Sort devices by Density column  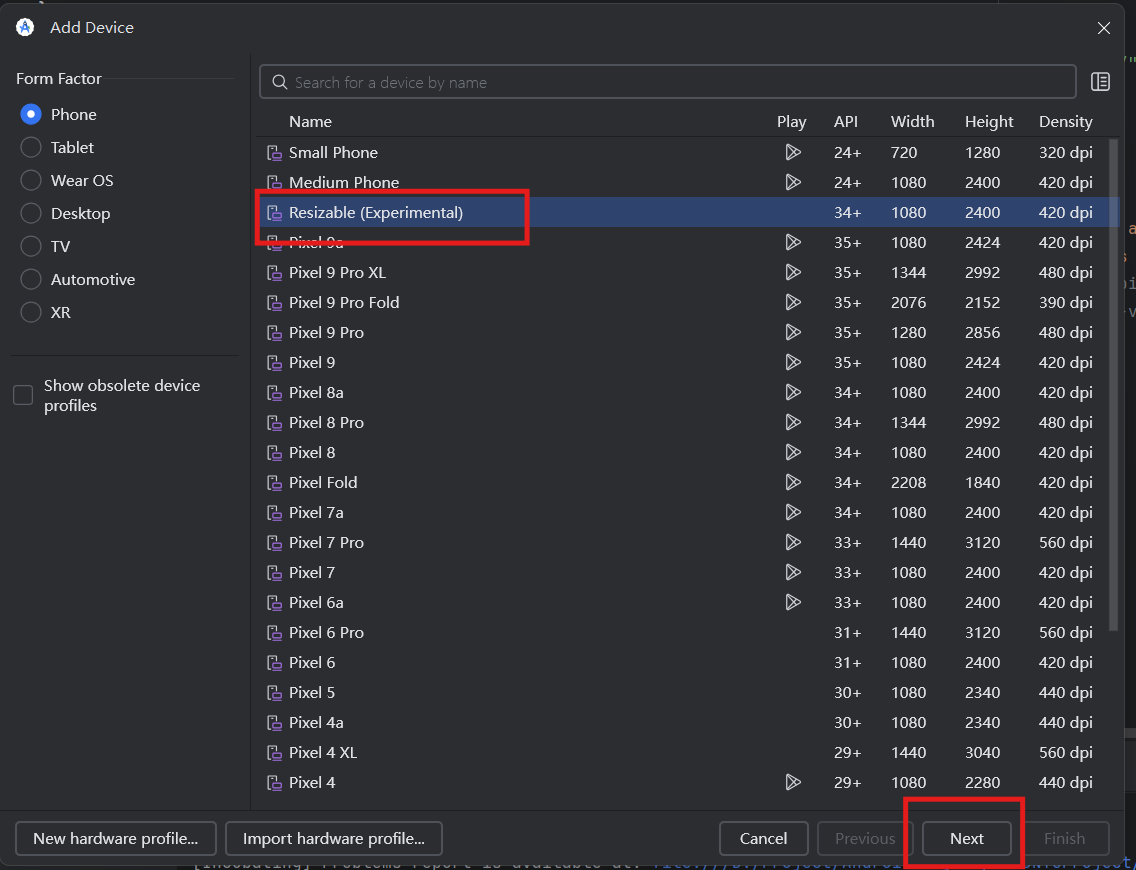point(1065,122)
